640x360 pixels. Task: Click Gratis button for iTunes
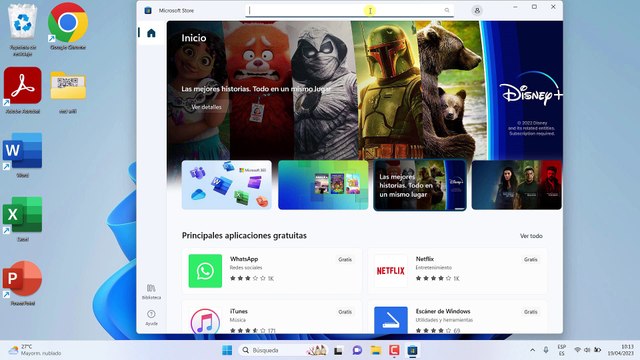pyautogui.click(x=345, y=312)
